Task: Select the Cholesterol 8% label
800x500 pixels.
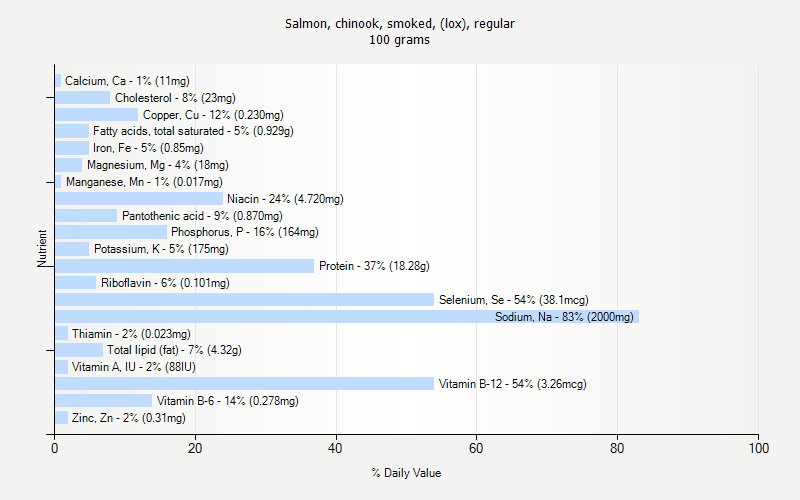Action: (x=175, y=98)
